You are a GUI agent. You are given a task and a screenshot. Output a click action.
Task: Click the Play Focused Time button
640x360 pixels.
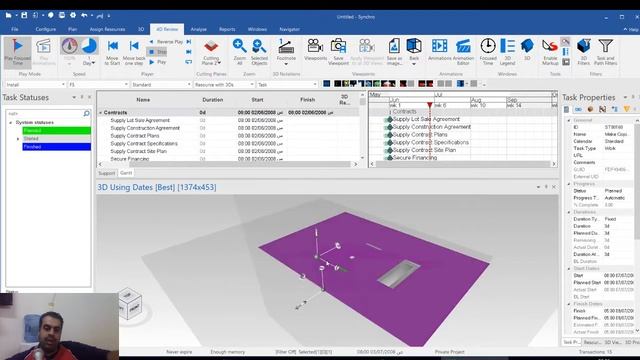coord(18,53)
